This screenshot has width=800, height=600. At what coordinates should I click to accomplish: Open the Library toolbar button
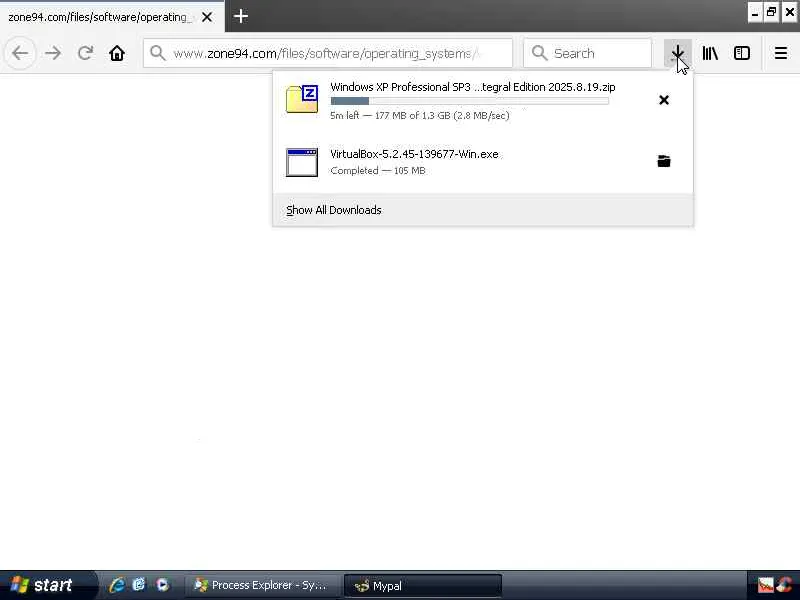(710, 53)
